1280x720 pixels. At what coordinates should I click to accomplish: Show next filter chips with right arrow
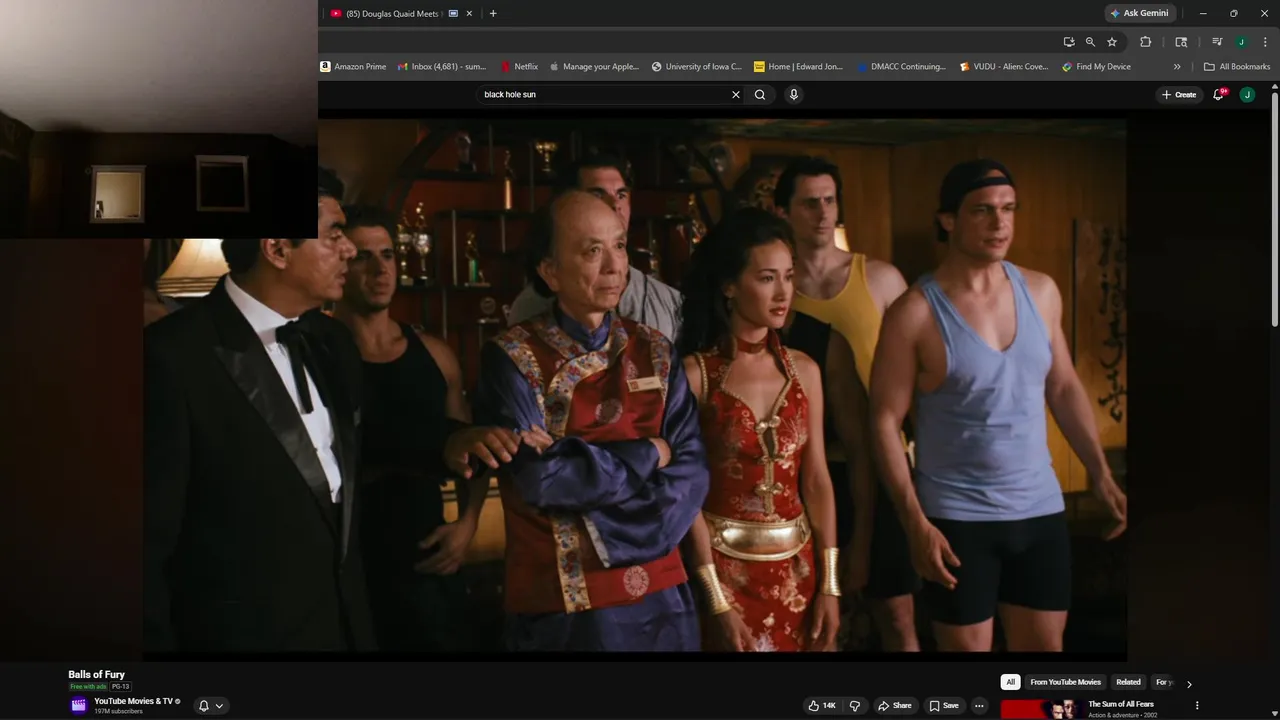[1189, 684]
